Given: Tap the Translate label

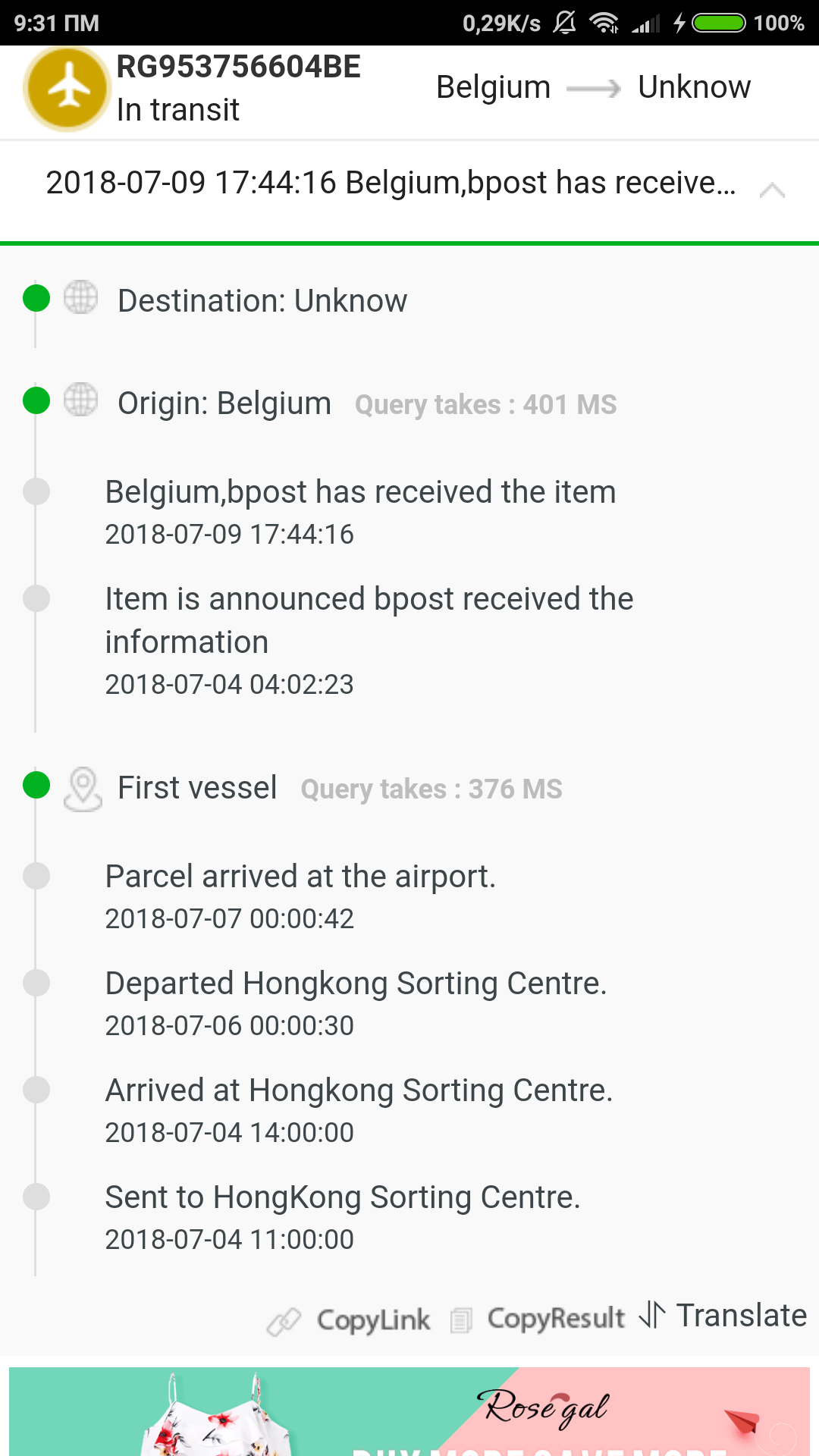Looking at the screenshot, I should 741,1316.
